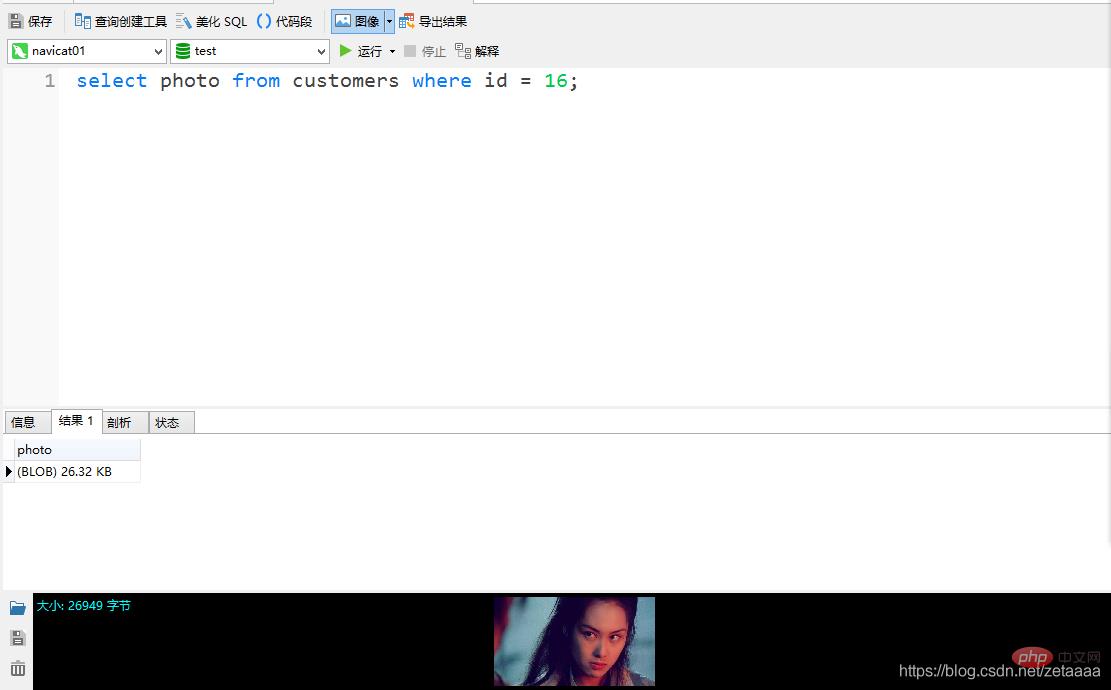Click the open file folder icon in image panel
The width and height of the screenshot is (1111, 690).
coord(17,608)
